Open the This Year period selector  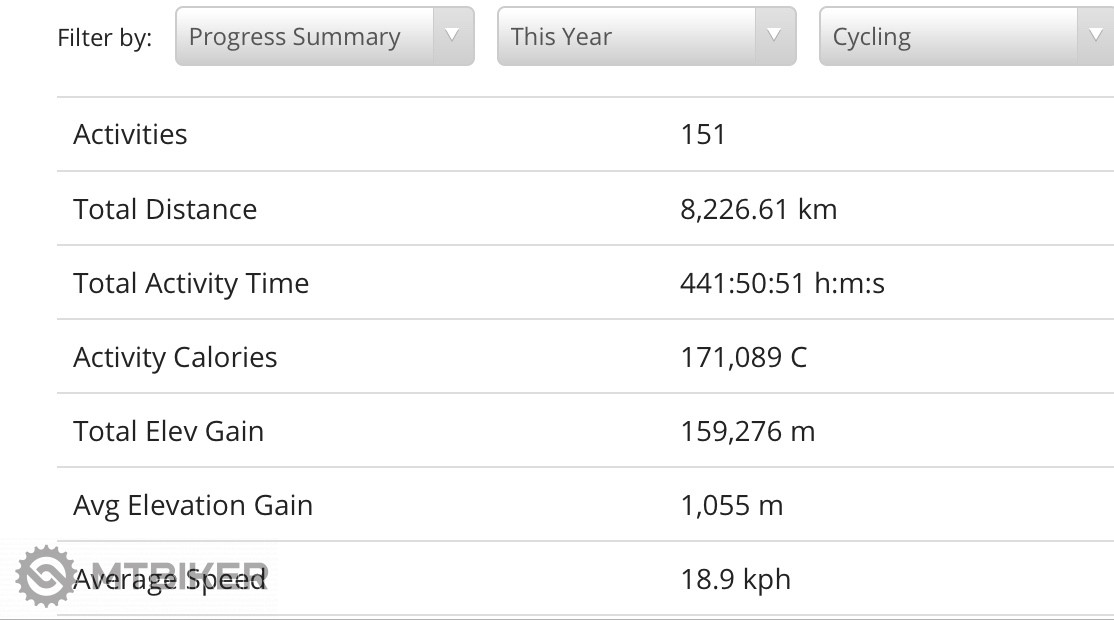pos(627,37)
